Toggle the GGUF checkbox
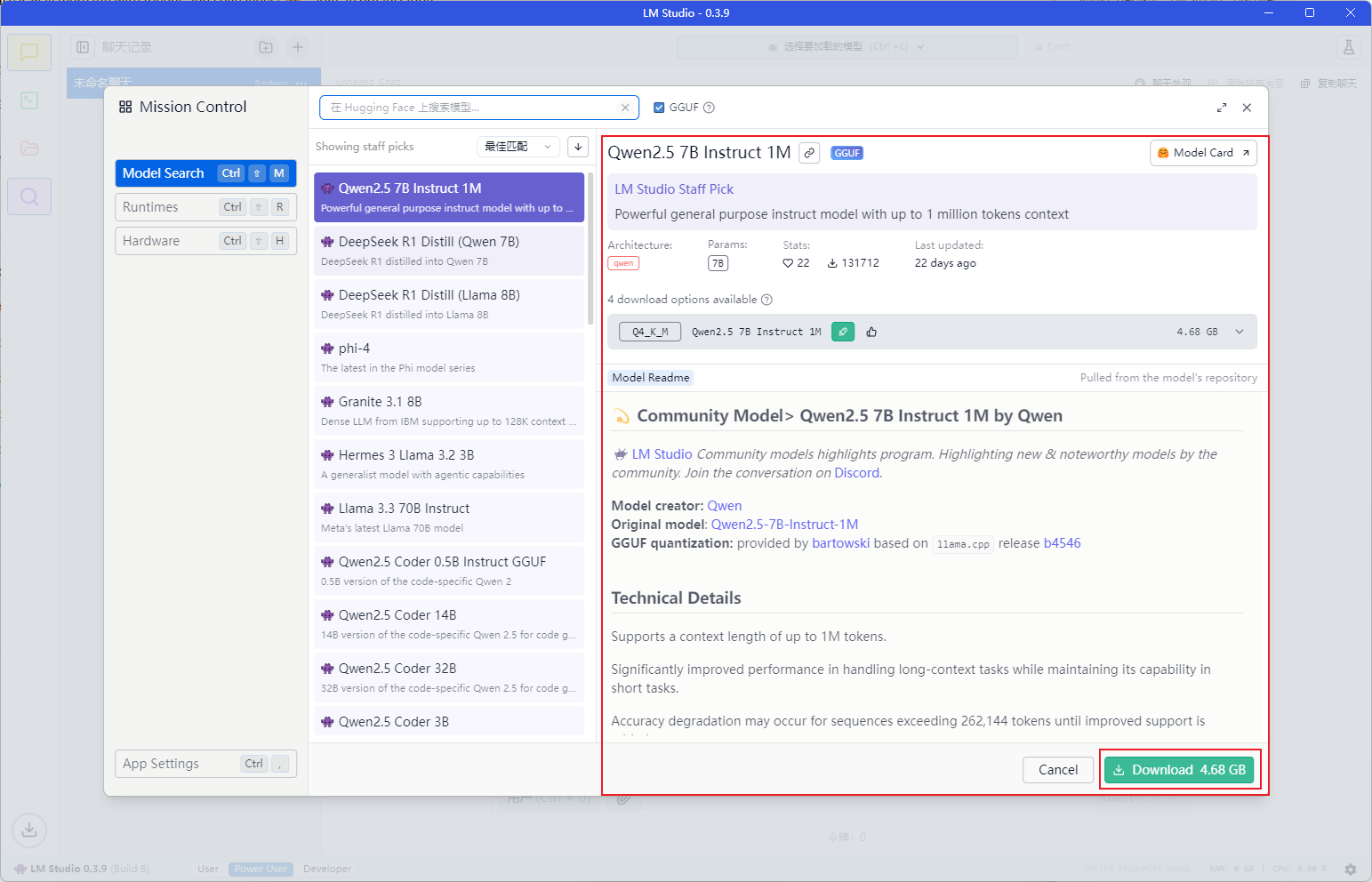Viewport: 1372px width, 882px height. [659, 108]
